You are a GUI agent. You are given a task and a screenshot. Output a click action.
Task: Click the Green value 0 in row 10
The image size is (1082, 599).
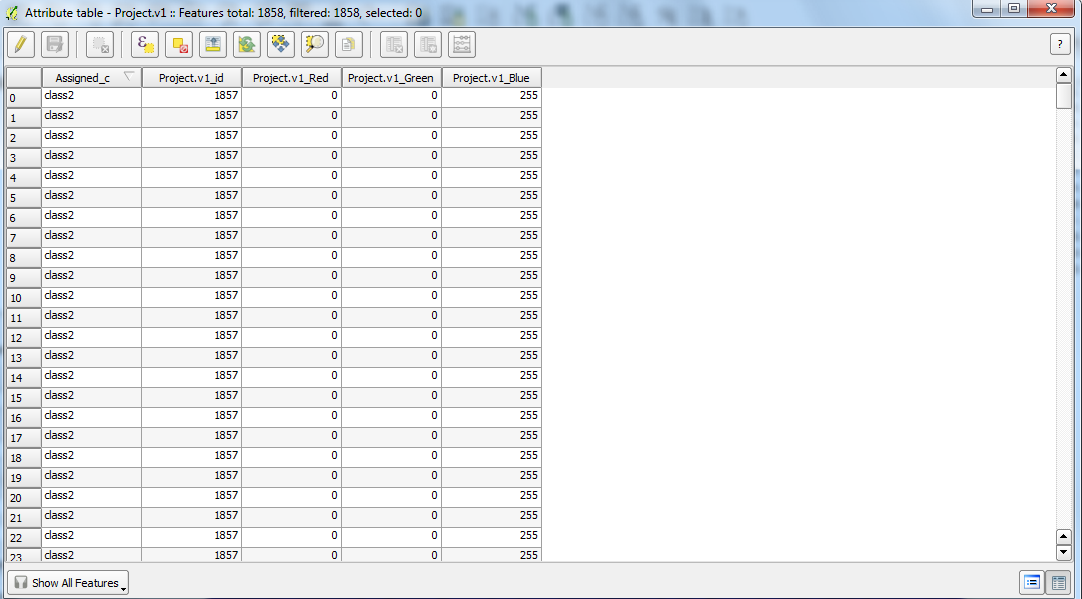tap(392, 298)
